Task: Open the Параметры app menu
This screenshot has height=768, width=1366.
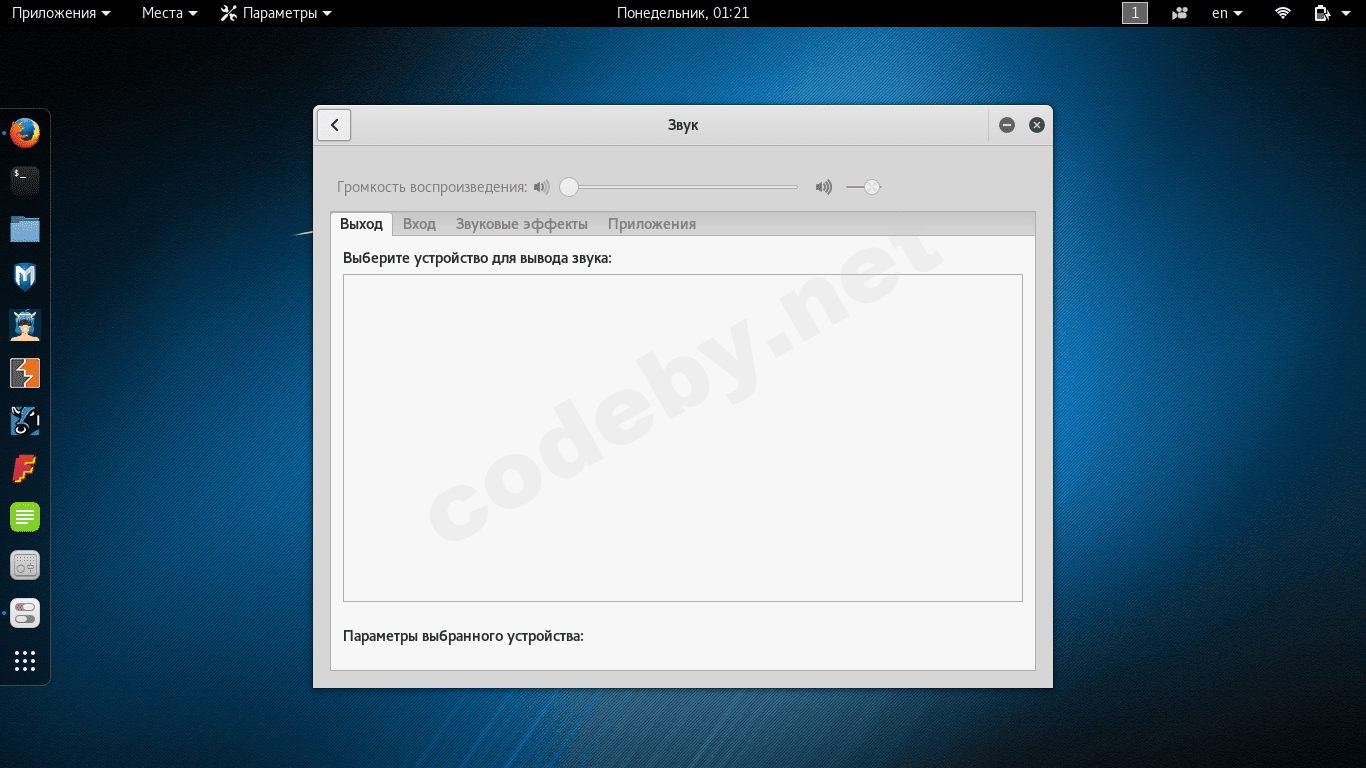Action: click(276, 13)
